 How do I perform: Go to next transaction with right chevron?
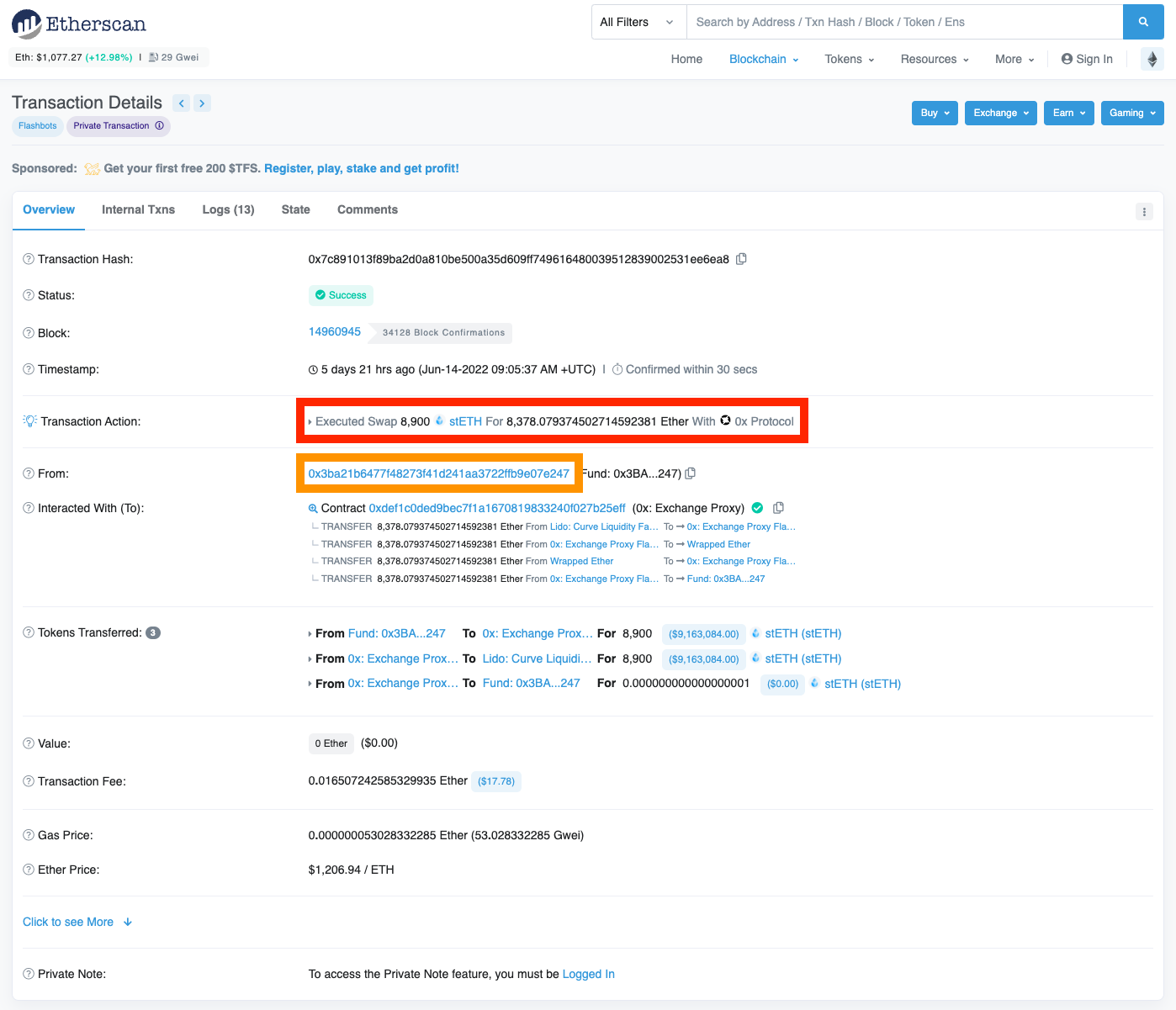(x=202, y=103)
